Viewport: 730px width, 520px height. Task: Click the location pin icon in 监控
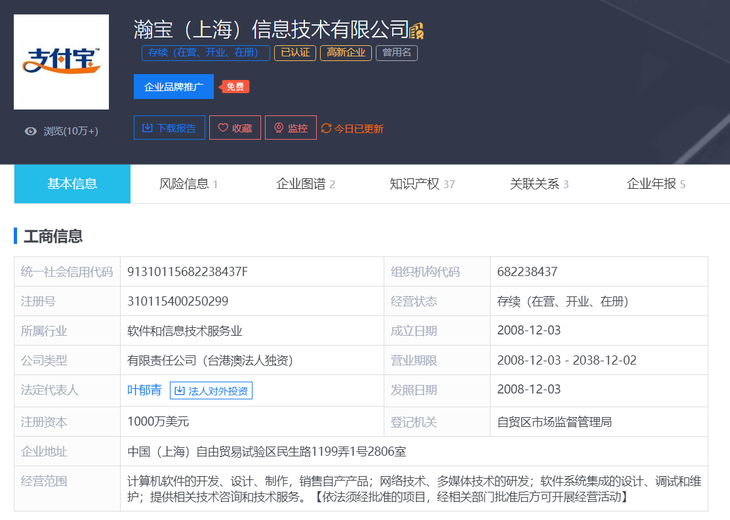pos(279,128)
